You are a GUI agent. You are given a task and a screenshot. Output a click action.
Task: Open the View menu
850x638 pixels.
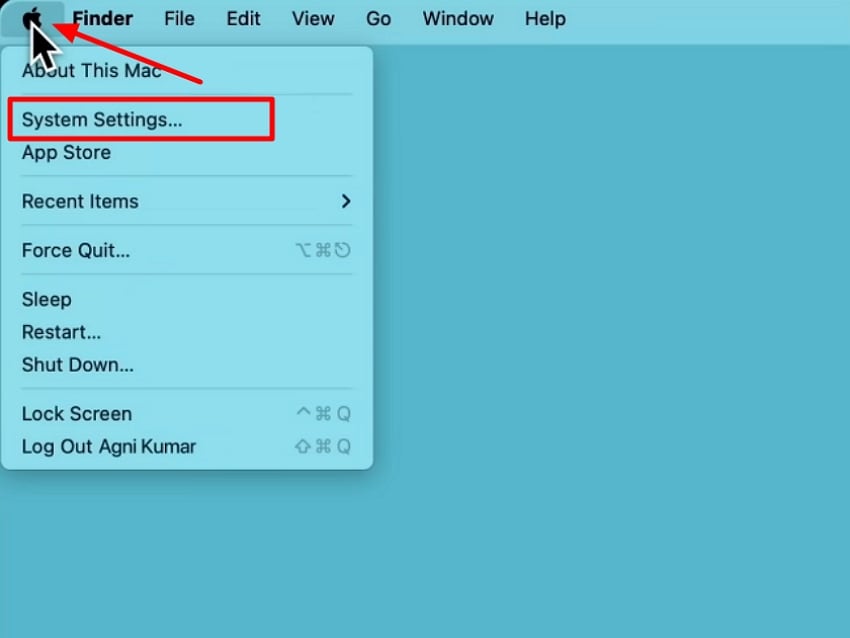(x=313, y=18)
